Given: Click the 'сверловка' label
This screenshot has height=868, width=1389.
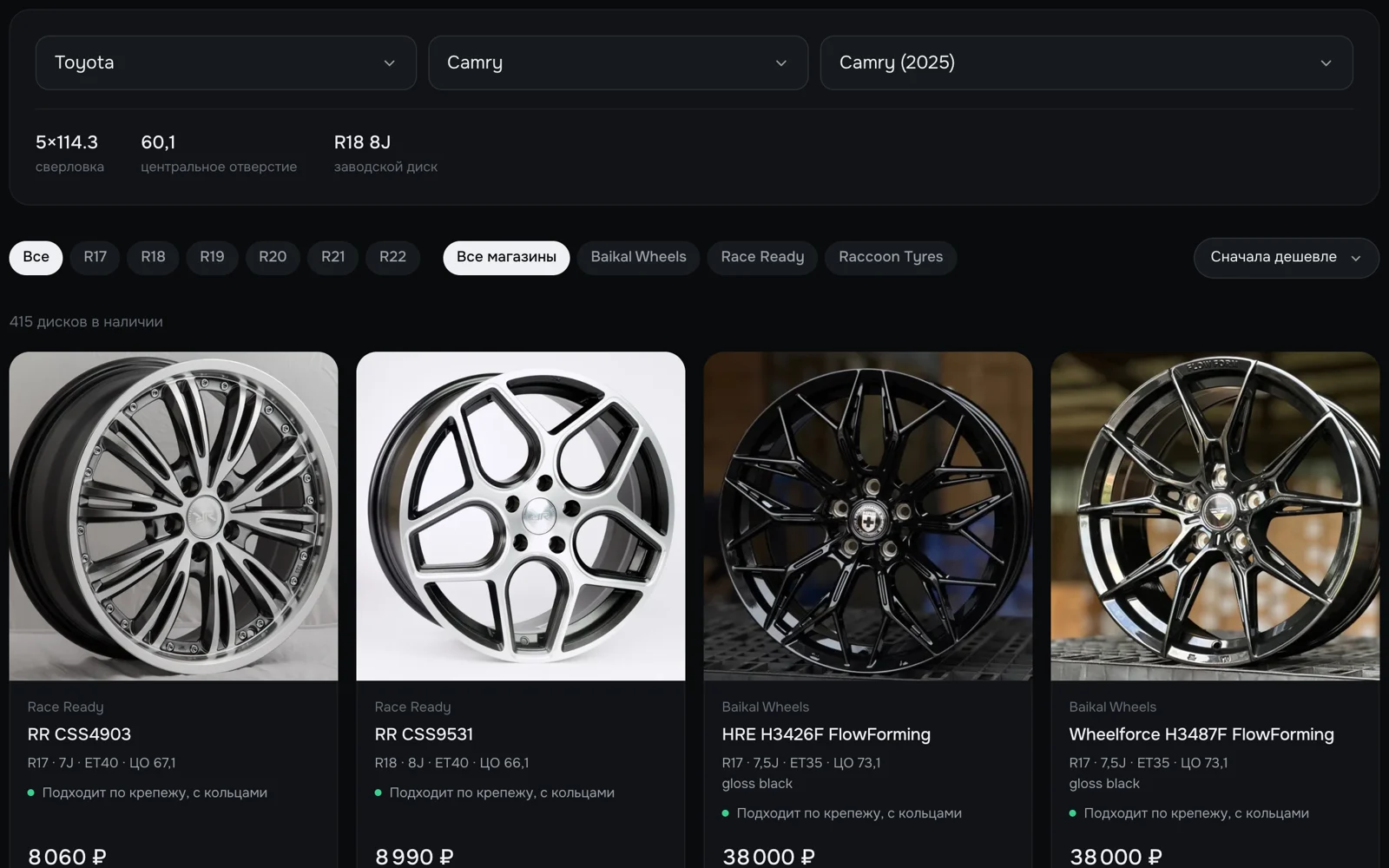Looking at the screenshot, I should 69,167.
